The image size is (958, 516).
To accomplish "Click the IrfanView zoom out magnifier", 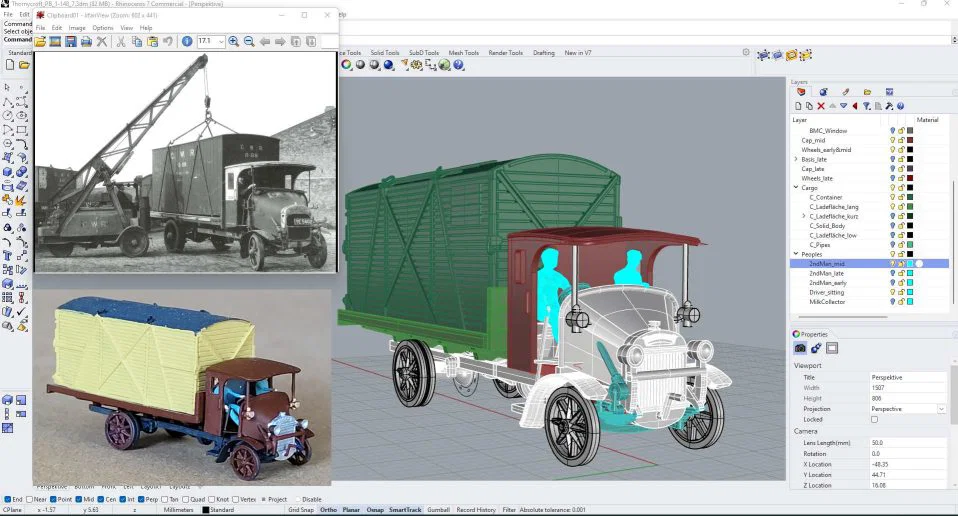I will [249, 41].
